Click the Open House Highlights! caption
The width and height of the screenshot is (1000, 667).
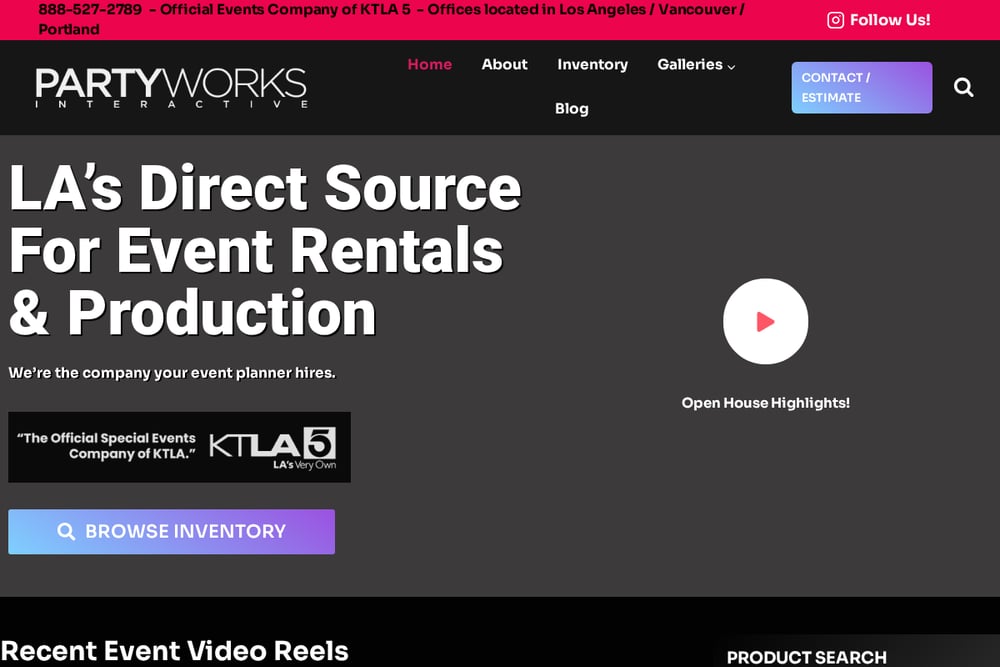pyautogui.click(x=765, y=403)
